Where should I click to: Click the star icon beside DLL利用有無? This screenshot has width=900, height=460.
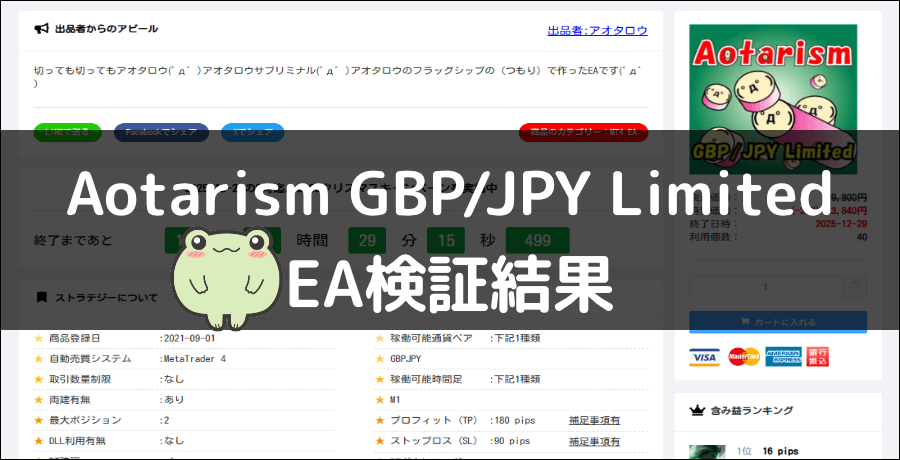pyautogui.click(x=39, y=441)
